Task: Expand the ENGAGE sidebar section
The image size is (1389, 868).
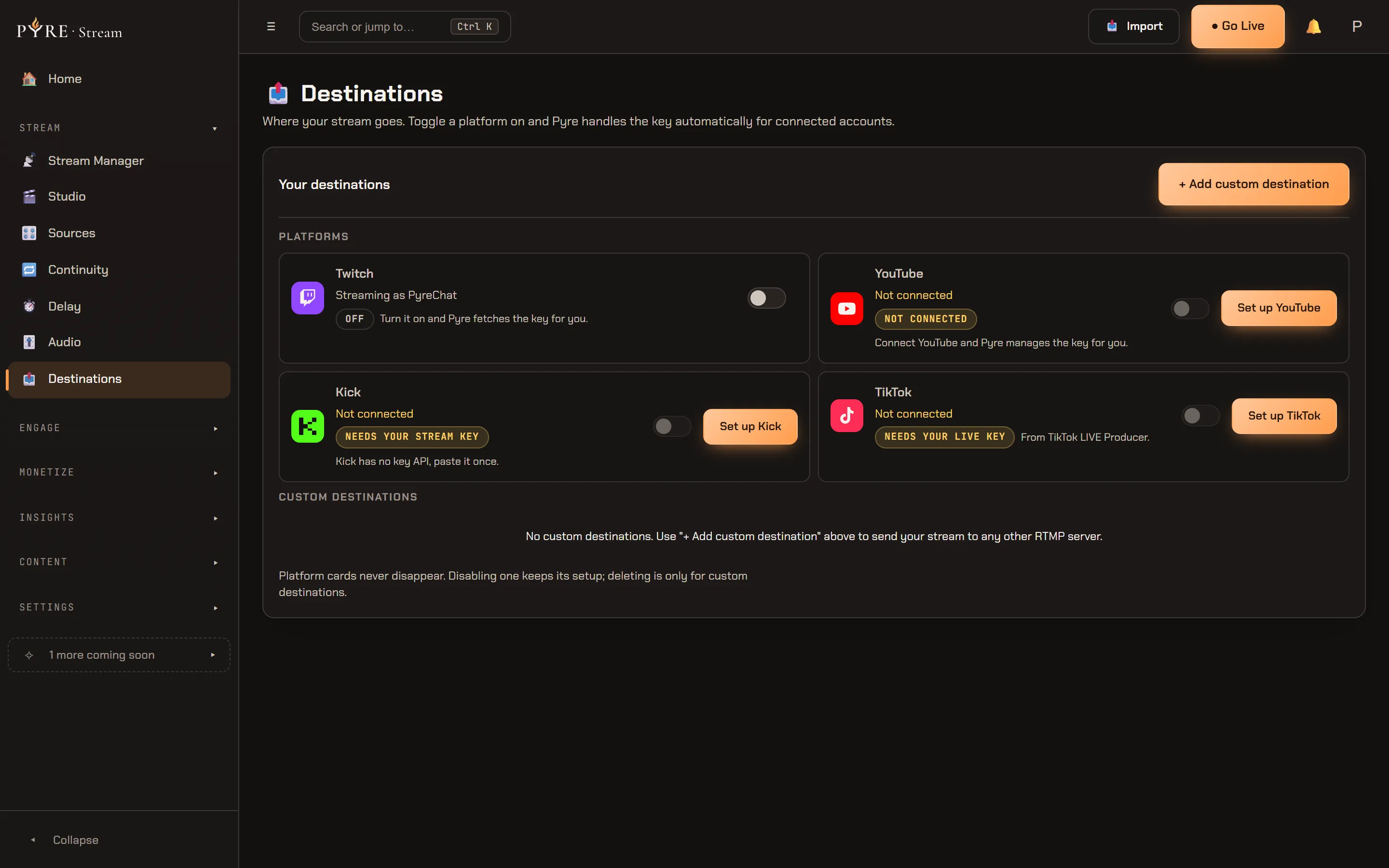Action: click(x=119, y=428)
